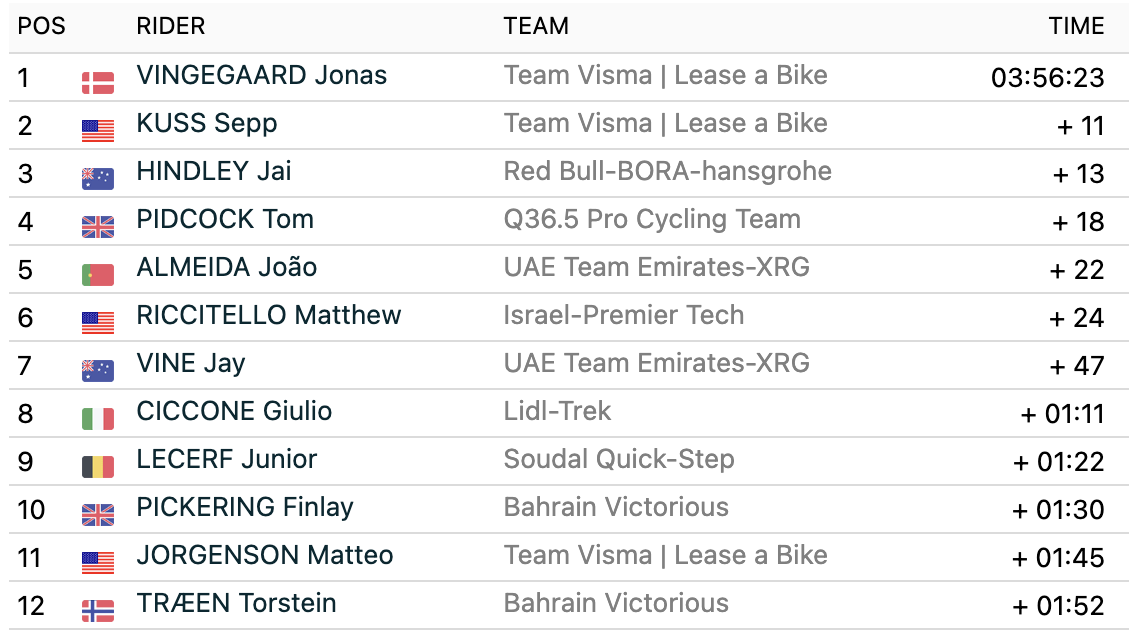This screenshot has height=640, width=1131.
Task: Click the British flag next to Pidcock Tom
Action: click(x=97, y=226)
